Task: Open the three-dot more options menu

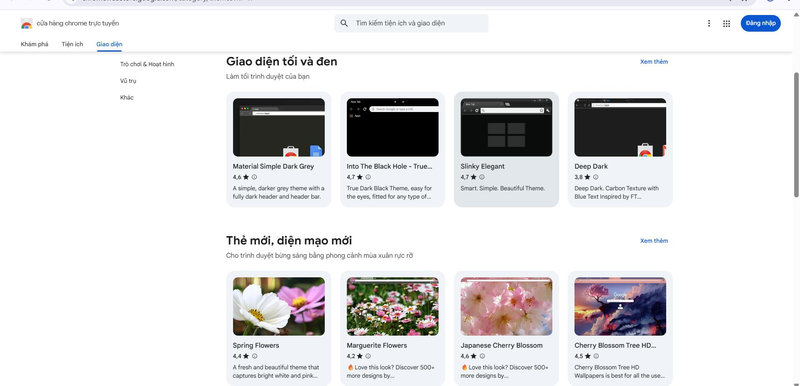Action: (x=709, y=23)
